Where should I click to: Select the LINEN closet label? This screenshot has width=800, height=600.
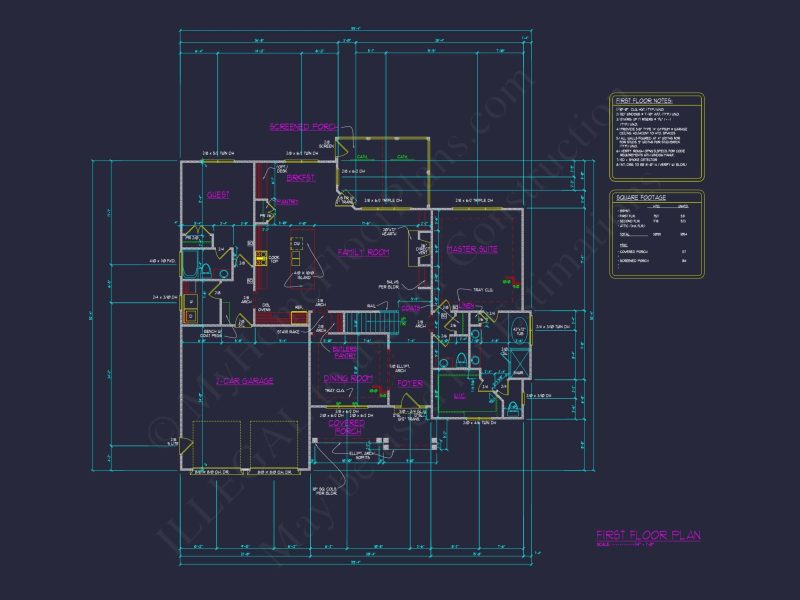click(466, 306)
